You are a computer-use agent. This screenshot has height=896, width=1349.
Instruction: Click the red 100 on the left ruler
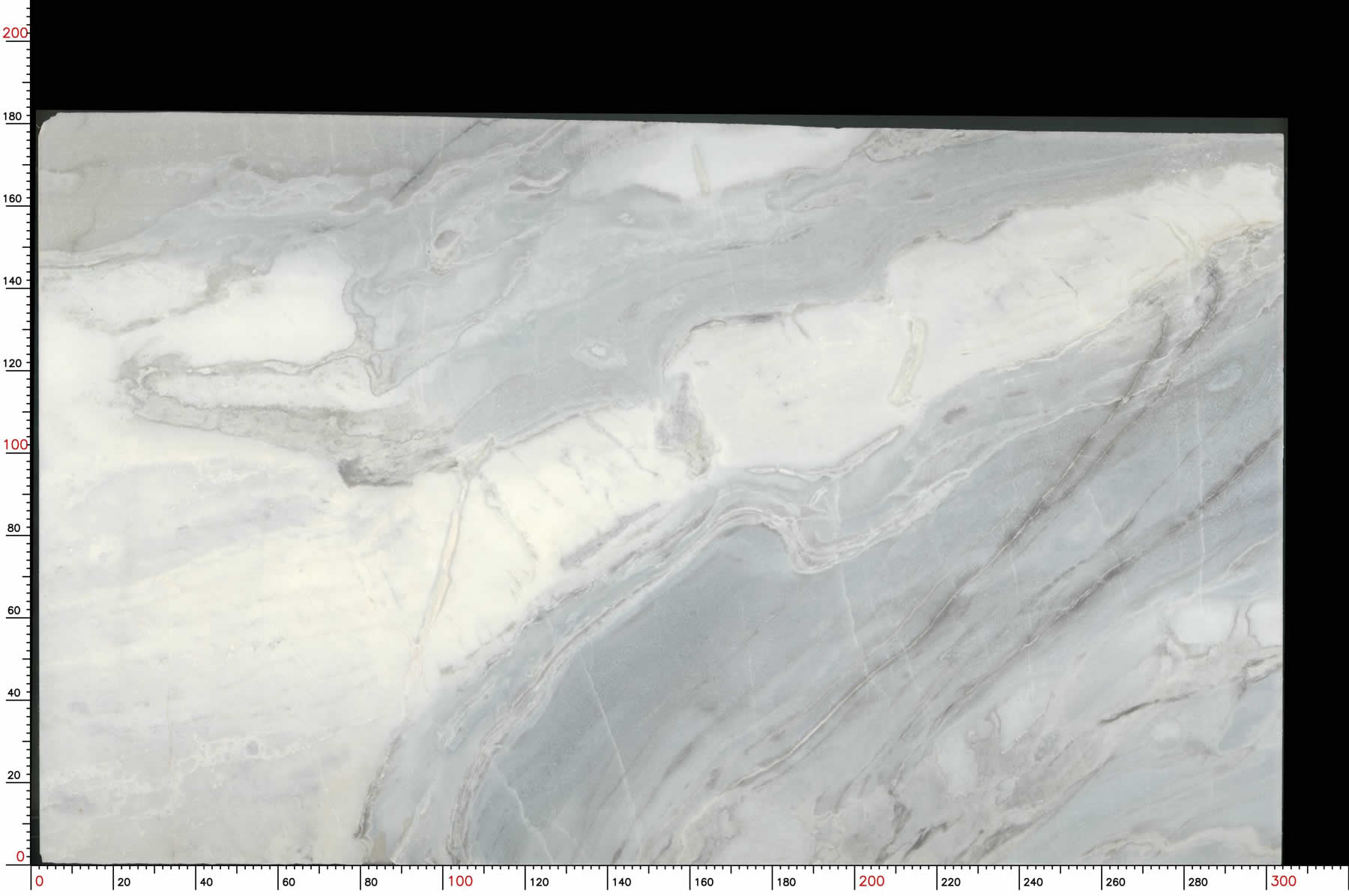(15, 445)
